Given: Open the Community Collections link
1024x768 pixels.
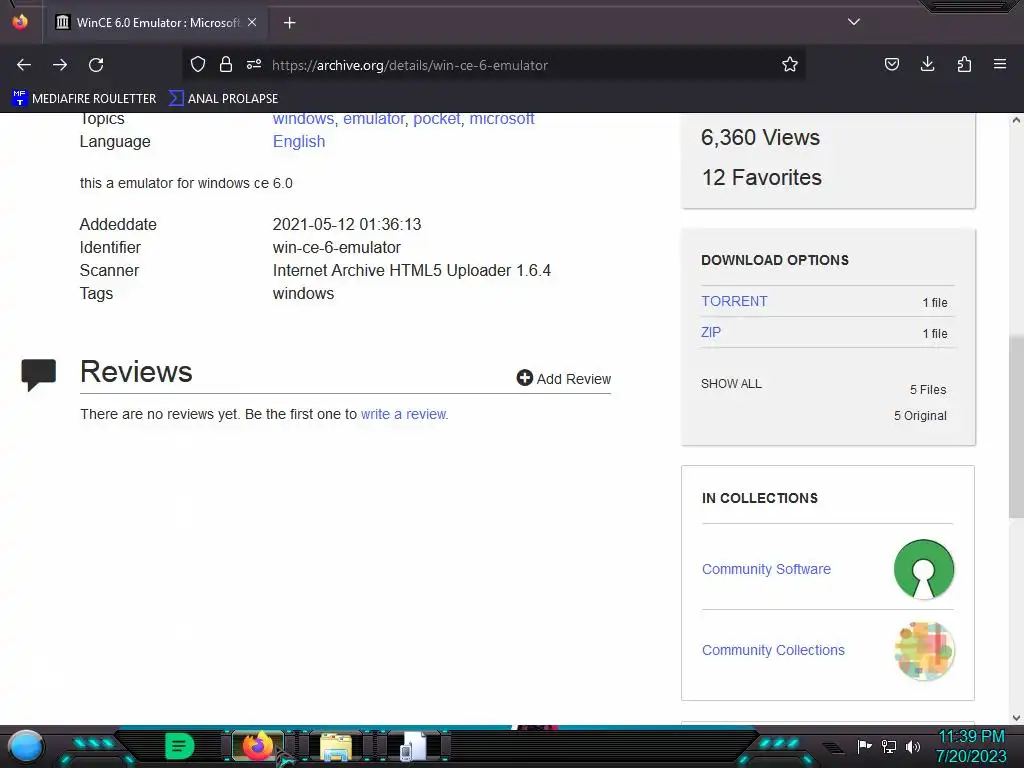Looking at the screenshot, I should tap(773, 650).
